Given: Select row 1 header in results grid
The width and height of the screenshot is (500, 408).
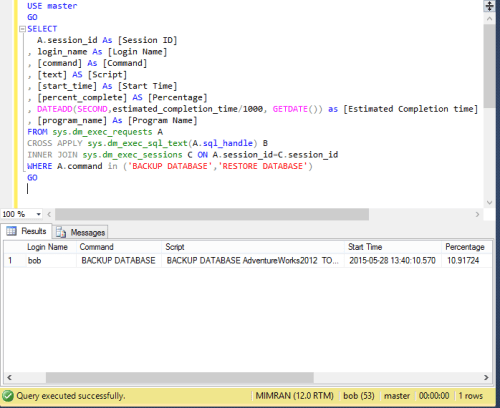Looking at the screenshot, I should [15, 260].
